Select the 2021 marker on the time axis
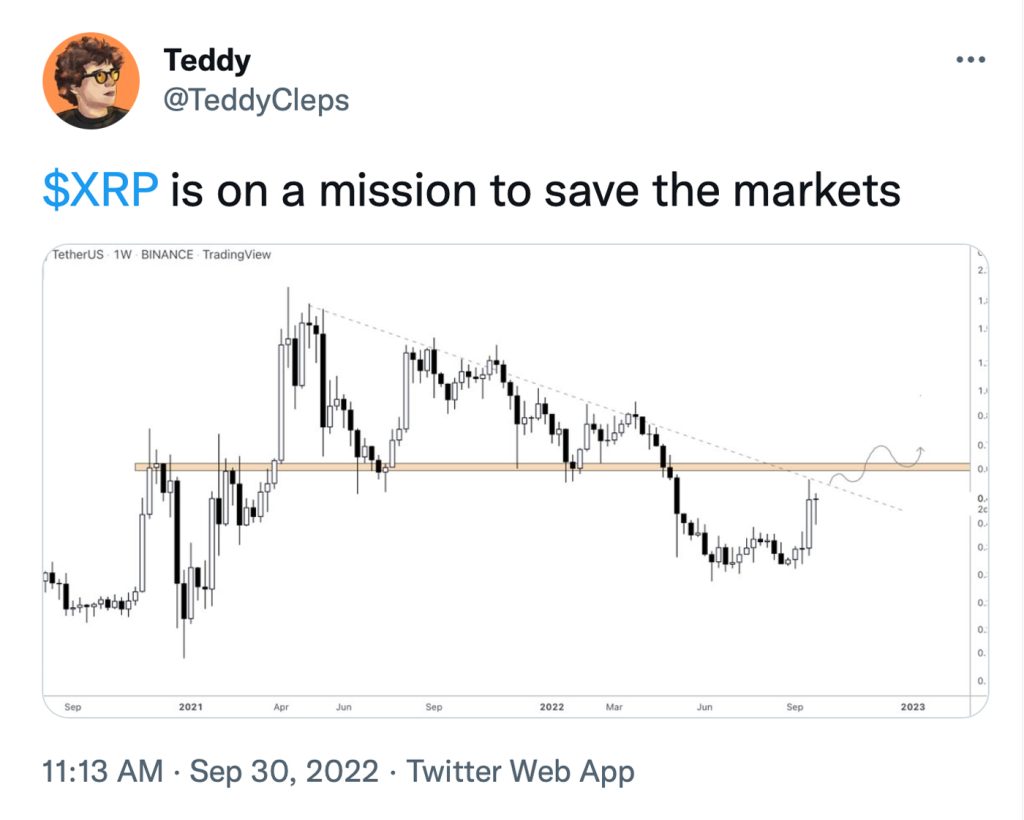Image resolution: width=1024 pixels, height=820 pixels. pos(191,707)
